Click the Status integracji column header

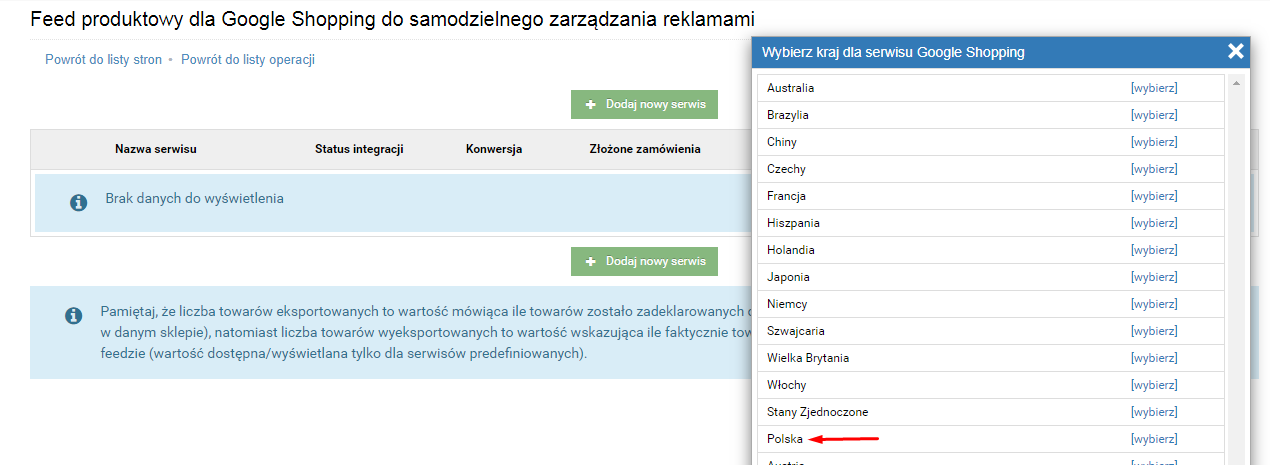[x=359, y=149]
